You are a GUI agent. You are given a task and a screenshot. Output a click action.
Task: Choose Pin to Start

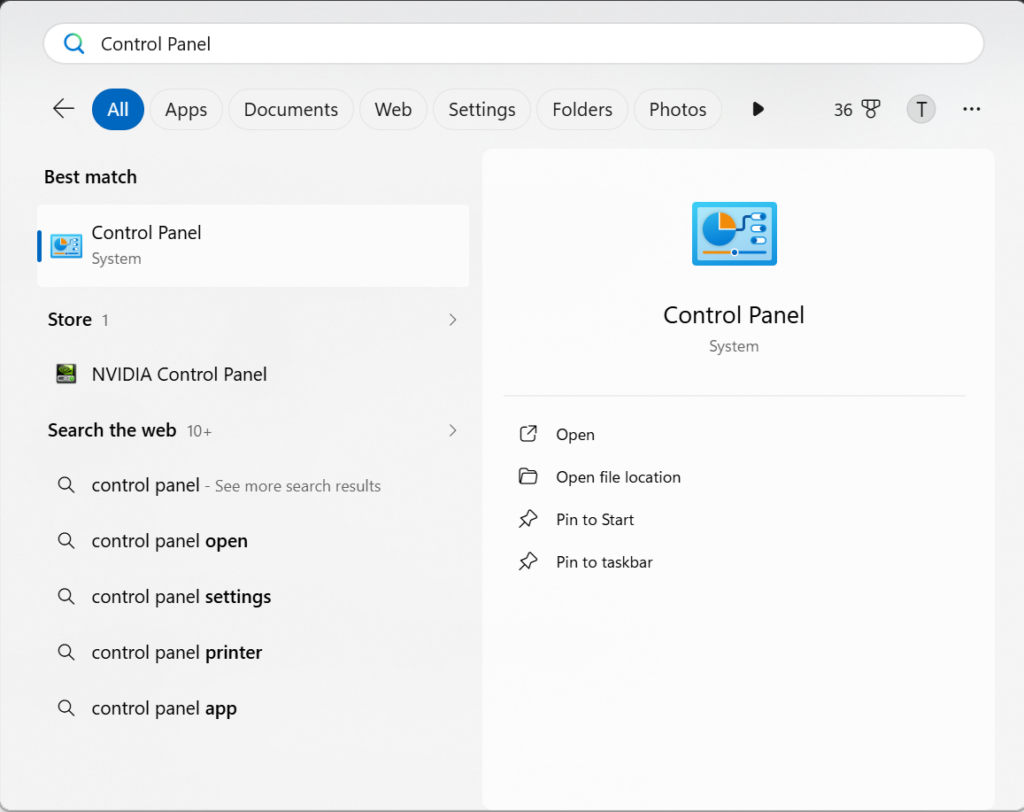[594, 519]
